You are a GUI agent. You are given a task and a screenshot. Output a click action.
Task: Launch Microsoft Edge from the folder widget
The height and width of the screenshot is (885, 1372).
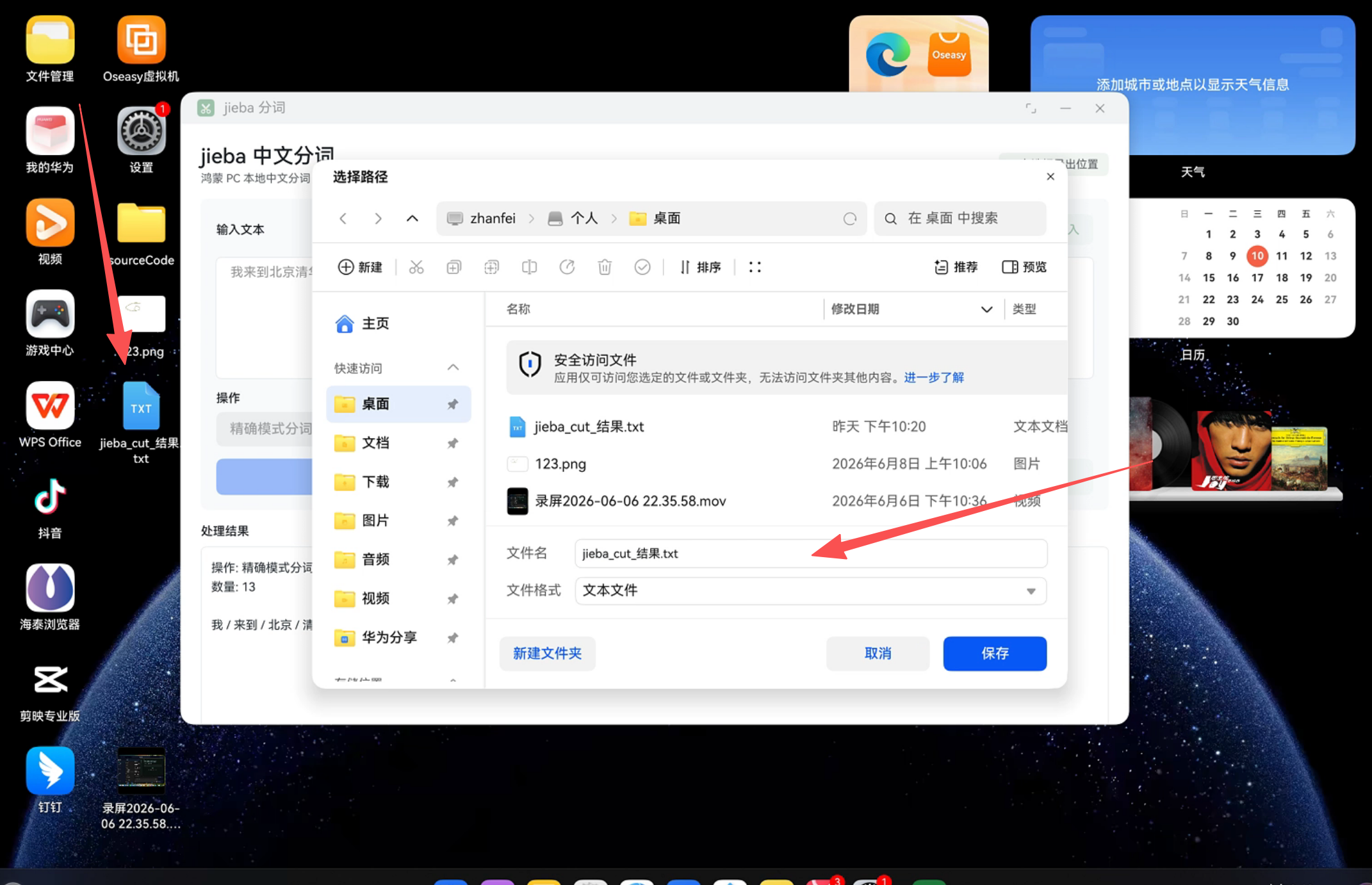[888, 54]
